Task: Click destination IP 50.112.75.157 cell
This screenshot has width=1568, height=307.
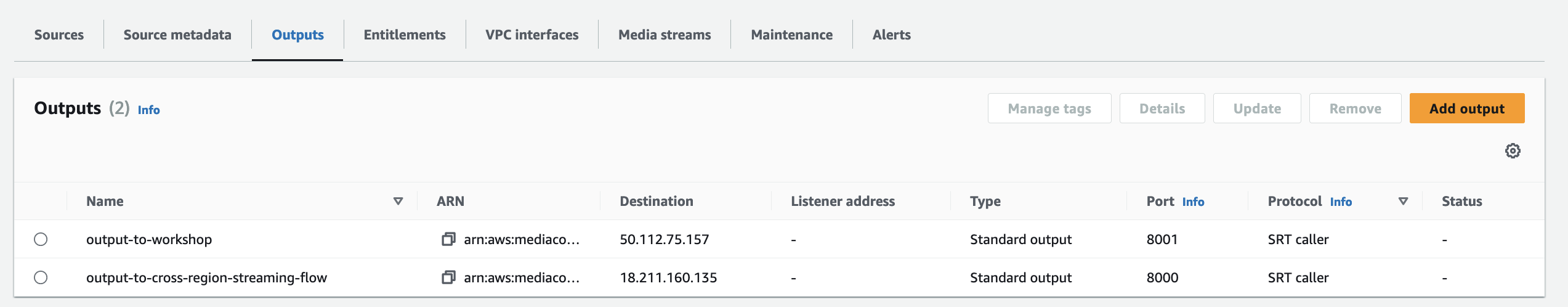Action: coord(664,239)
